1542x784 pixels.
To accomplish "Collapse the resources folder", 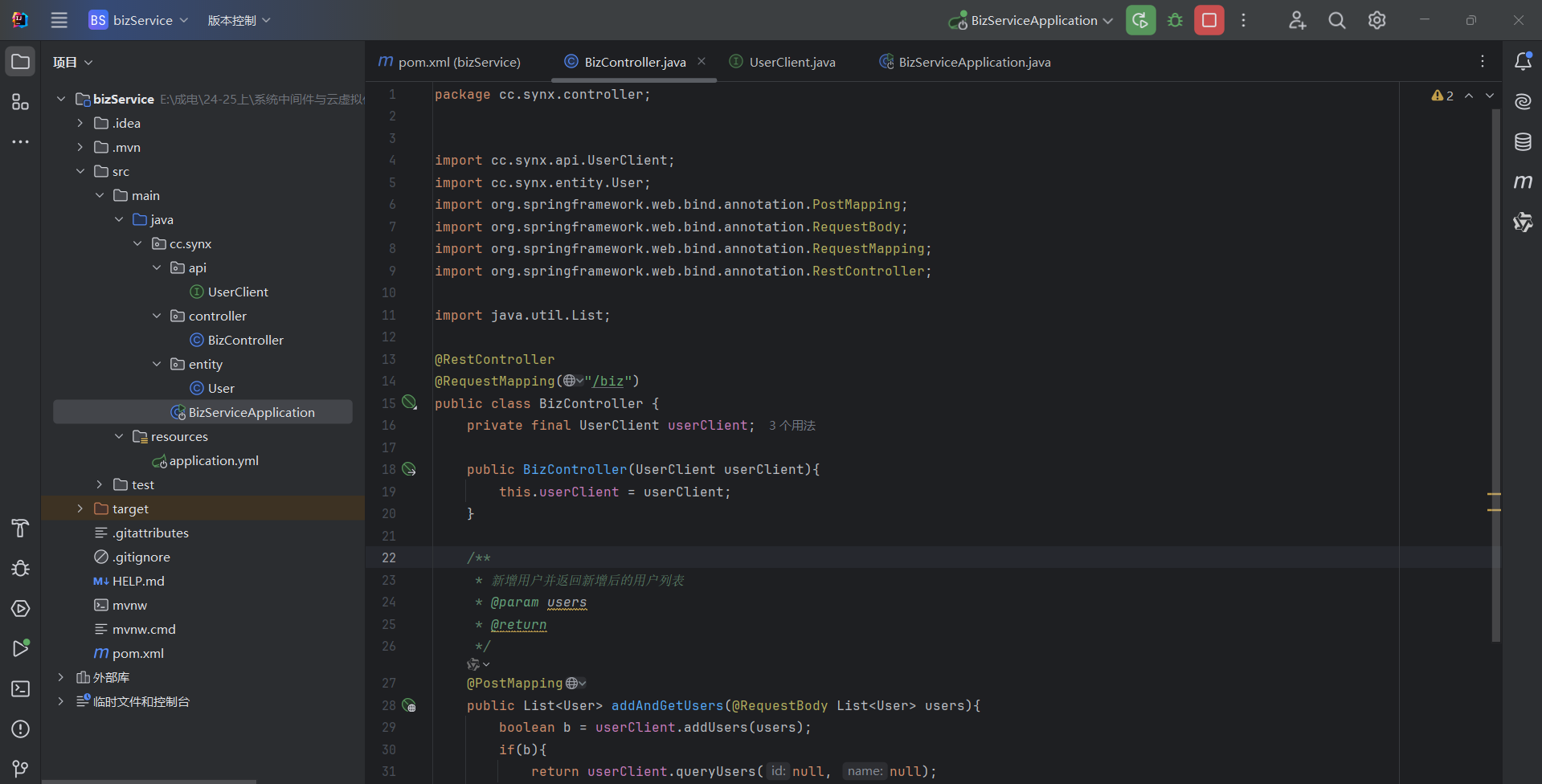I will (119, 436).
